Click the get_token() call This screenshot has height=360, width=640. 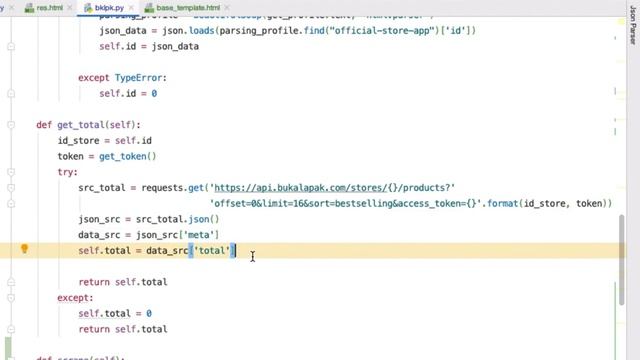click(127, 156)
